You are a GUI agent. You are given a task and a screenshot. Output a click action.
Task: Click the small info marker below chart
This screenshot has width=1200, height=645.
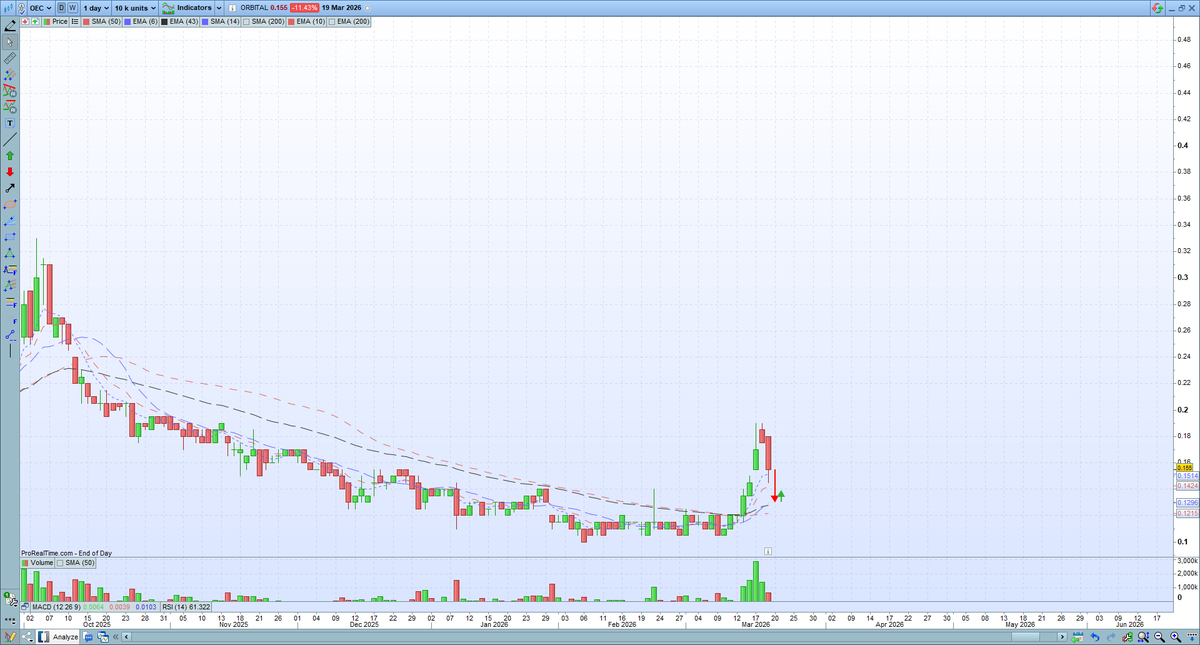767,550
